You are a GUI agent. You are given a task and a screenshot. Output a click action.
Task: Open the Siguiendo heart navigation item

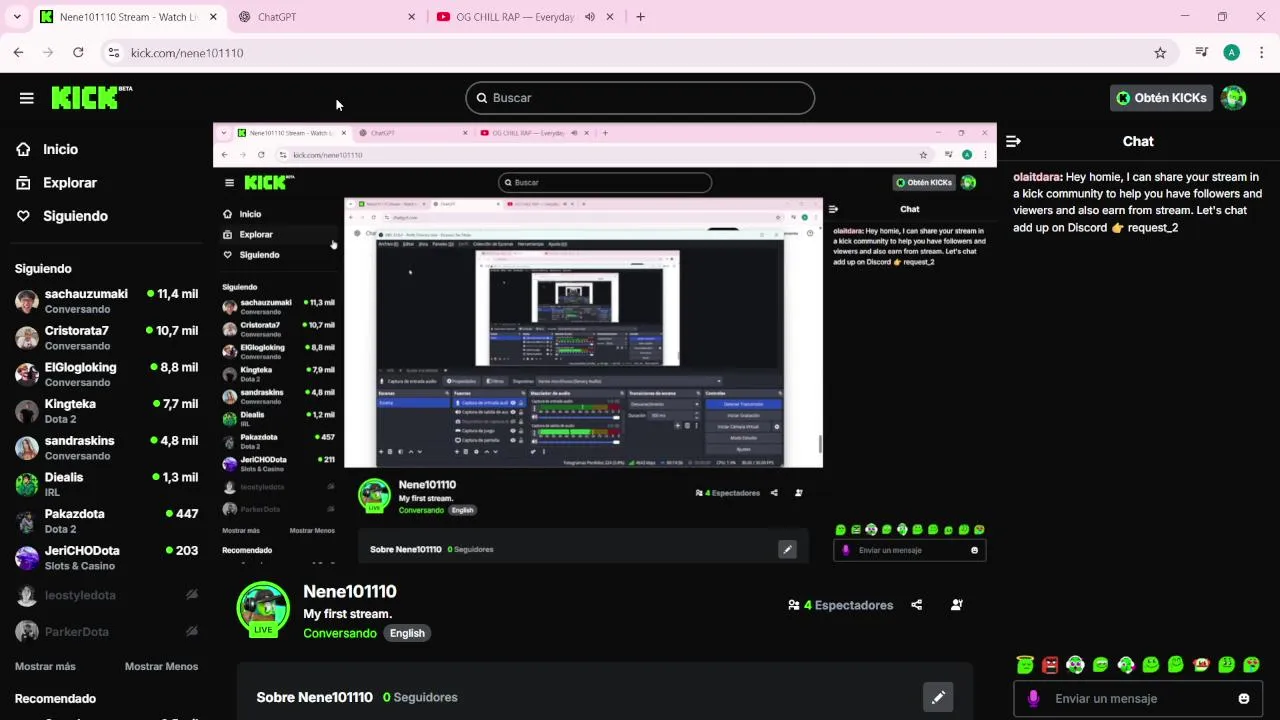point(75,216)
